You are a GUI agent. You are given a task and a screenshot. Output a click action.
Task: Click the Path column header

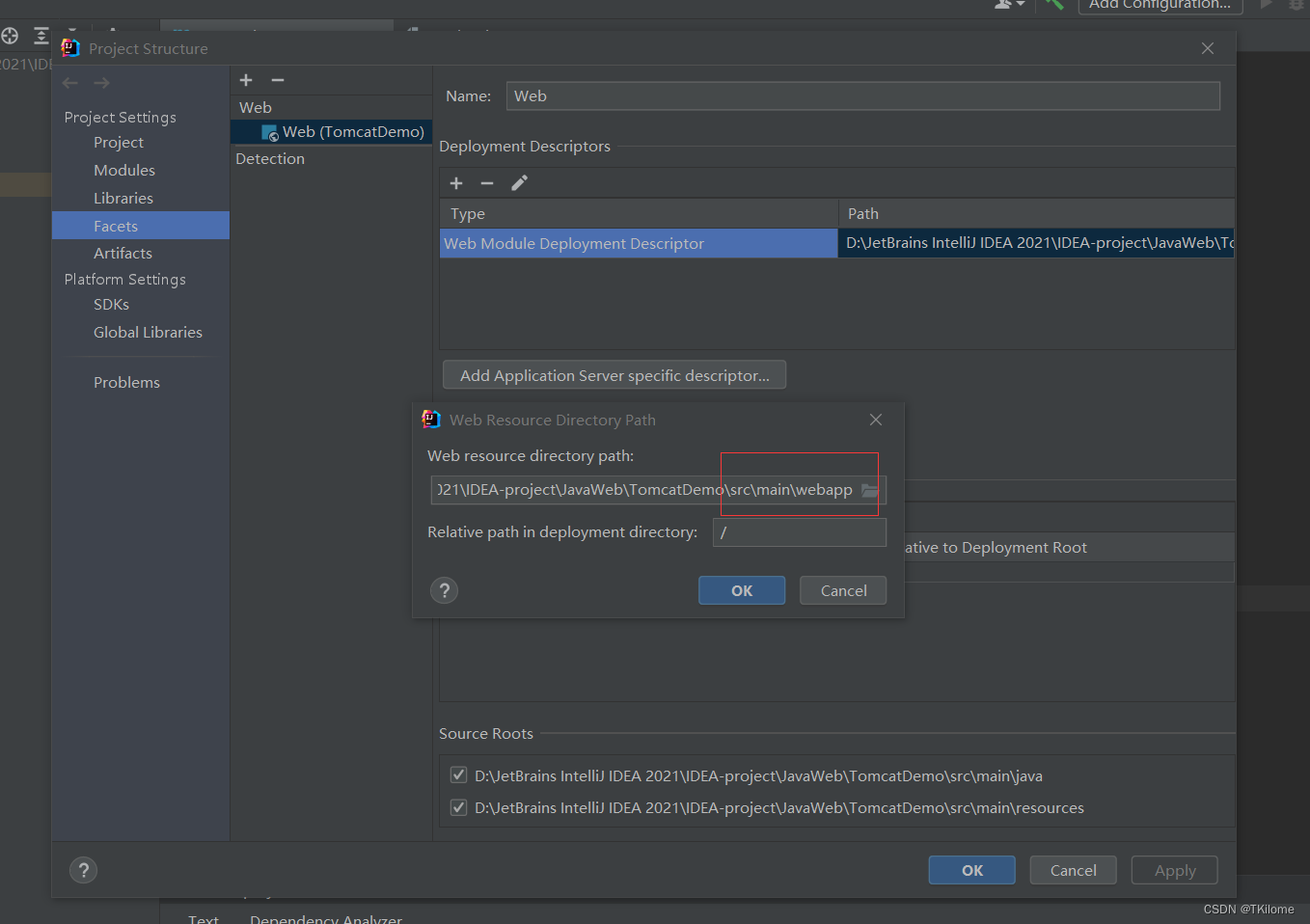point(1036,214)
